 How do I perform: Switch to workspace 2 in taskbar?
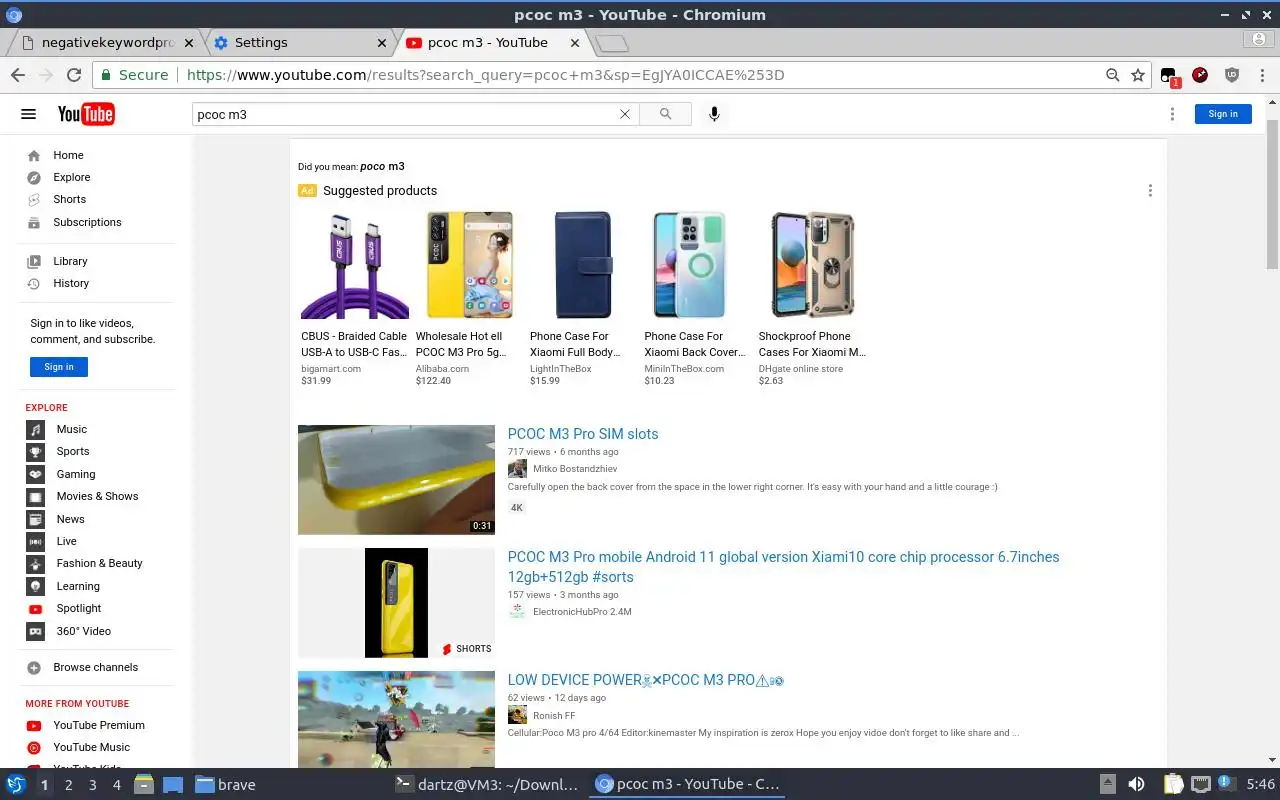point(69,785)
